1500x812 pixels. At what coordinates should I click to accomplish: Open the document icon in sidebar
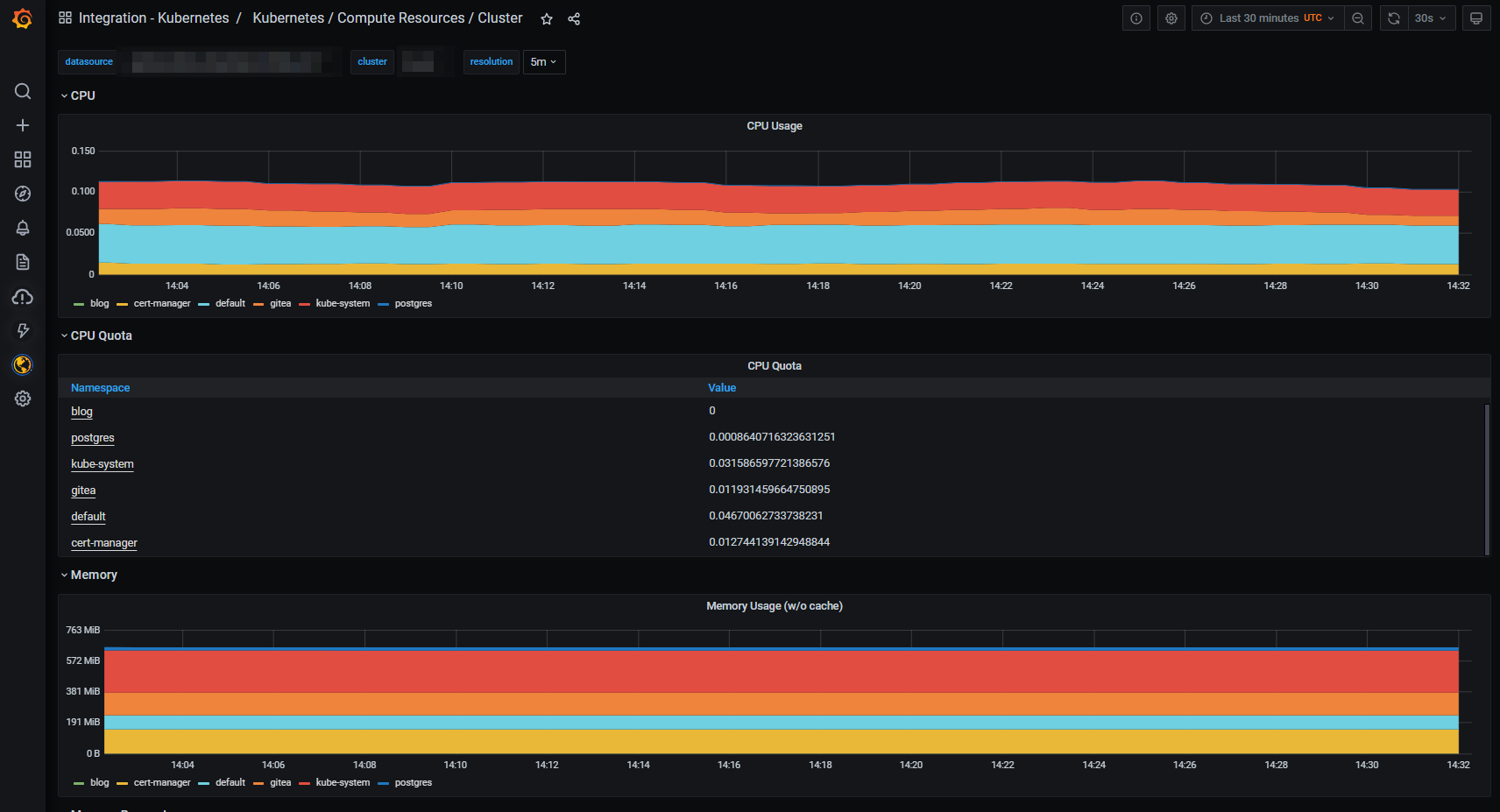point(23,262)
